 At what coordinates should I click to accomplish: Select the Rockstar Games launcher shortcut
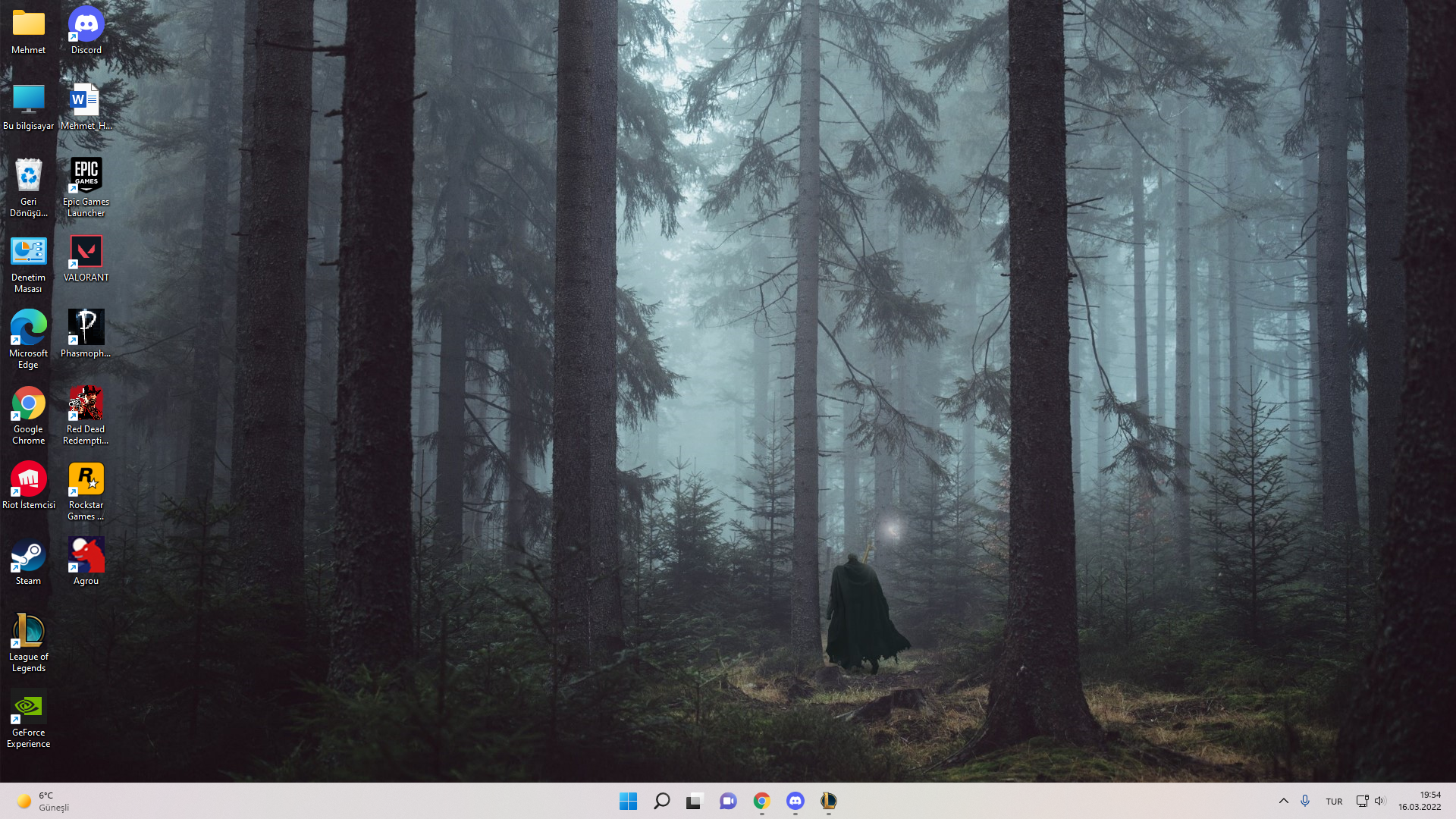86,491
